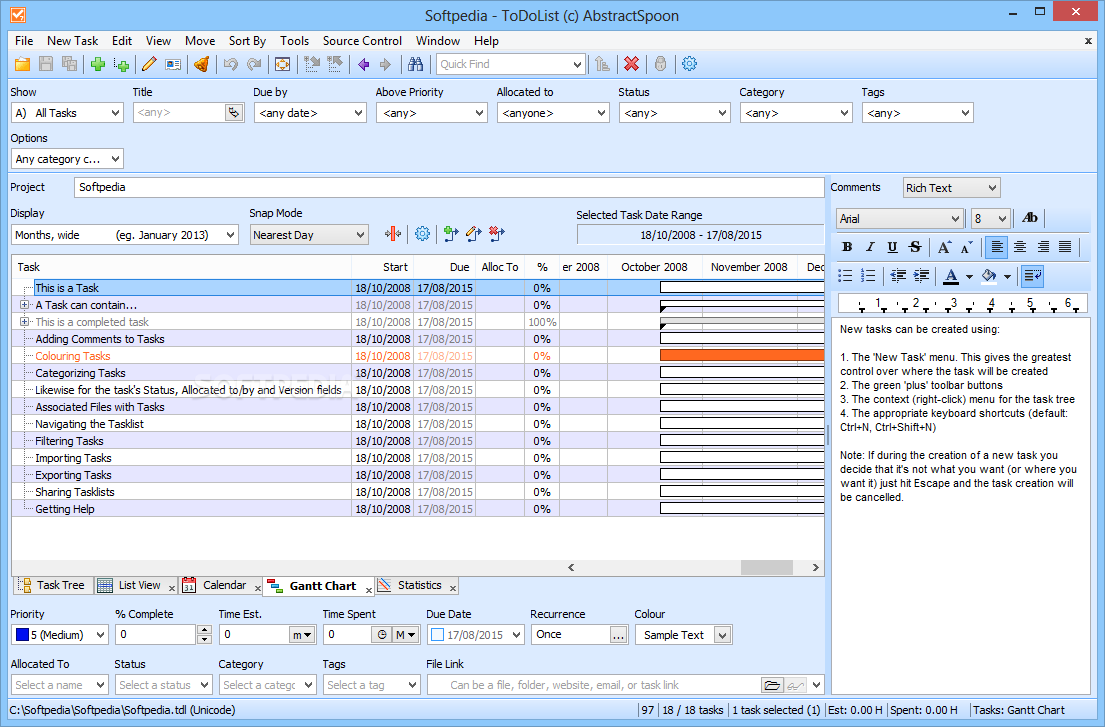The height and width of the screenshot is (727, 1105).
Task: Open the Rich Text comments format dropdown
Action: [x=951, y=188]
